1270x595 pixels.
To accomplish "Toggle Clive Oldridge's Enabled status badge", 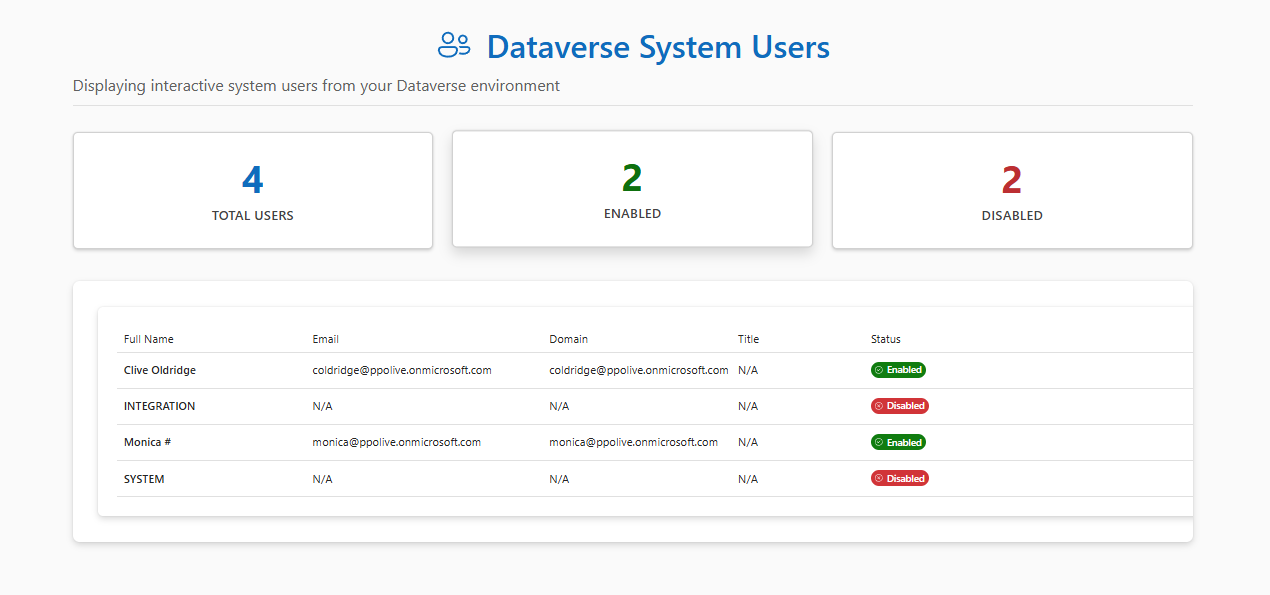I will coord(898,369).
